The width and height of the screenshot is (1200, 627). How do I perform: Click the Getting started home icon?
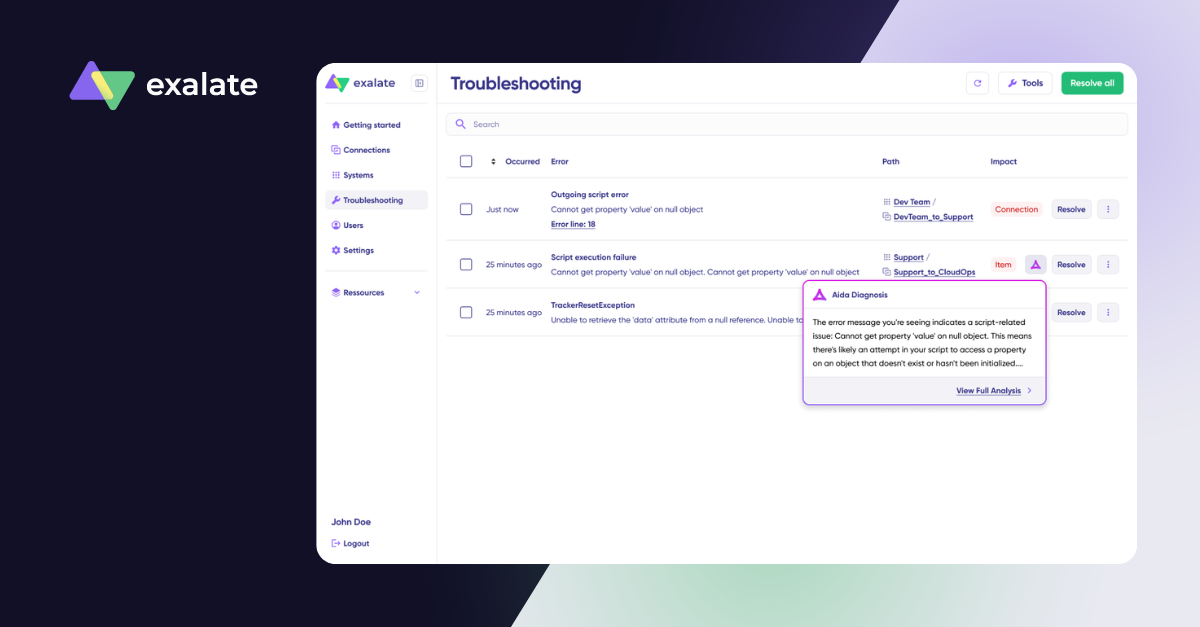click(336, 125)
